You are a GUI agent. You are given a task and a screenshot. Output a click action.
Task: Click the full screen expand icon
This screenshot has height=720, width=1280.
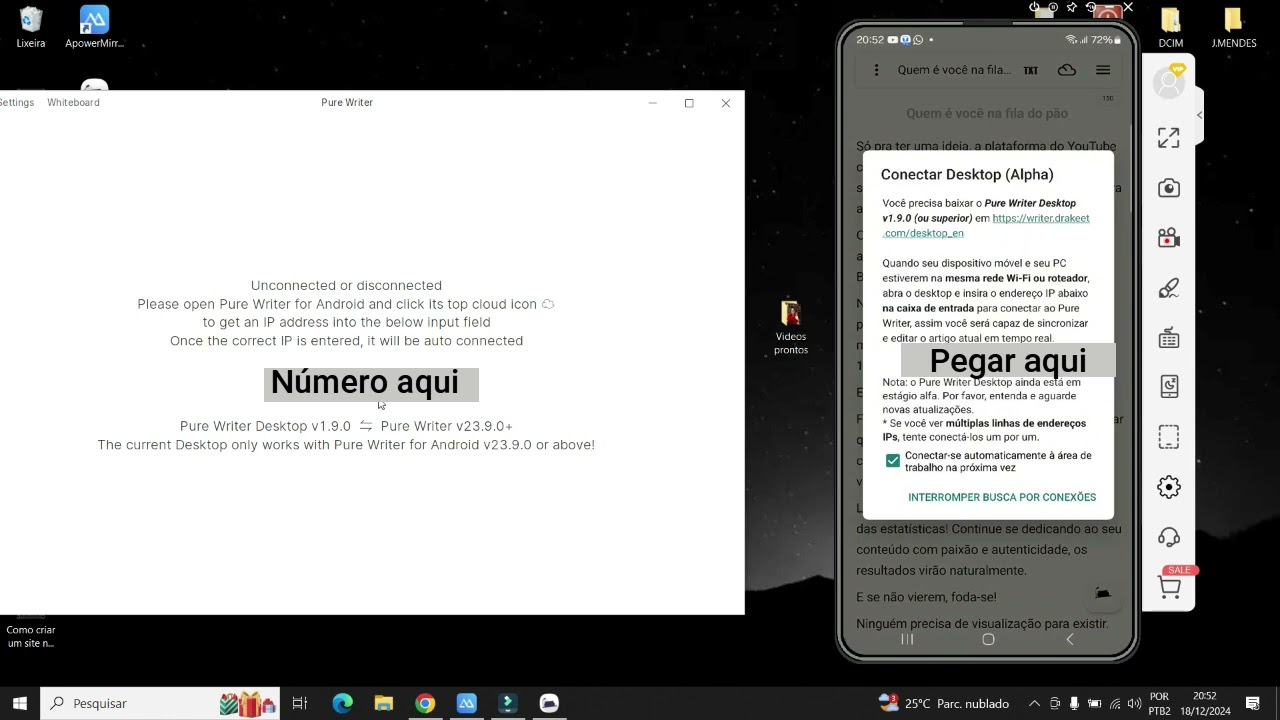pos(1169,138)
